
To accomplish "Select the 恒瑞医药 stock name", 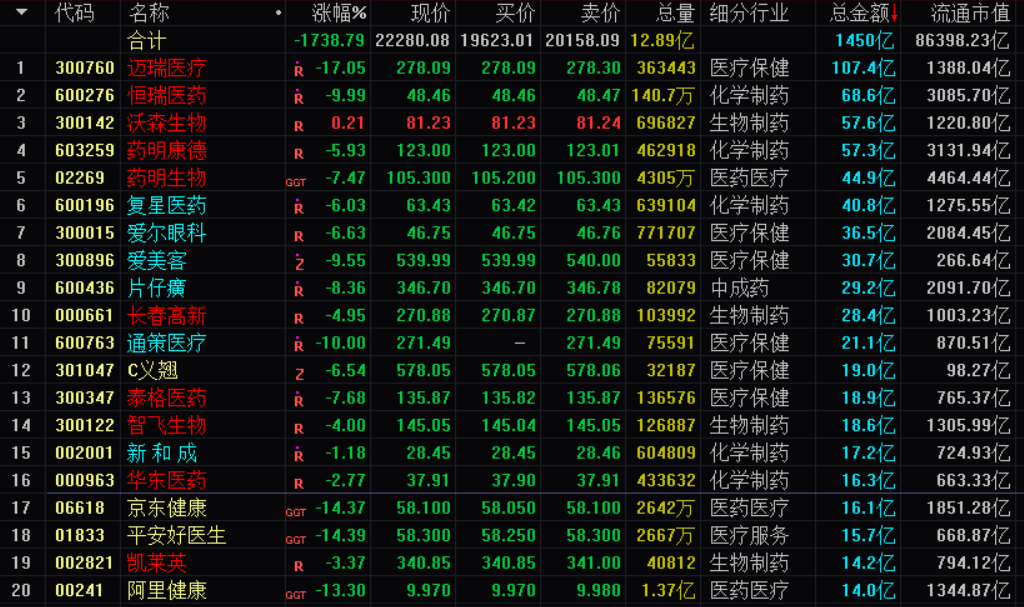I will point(167,95).
